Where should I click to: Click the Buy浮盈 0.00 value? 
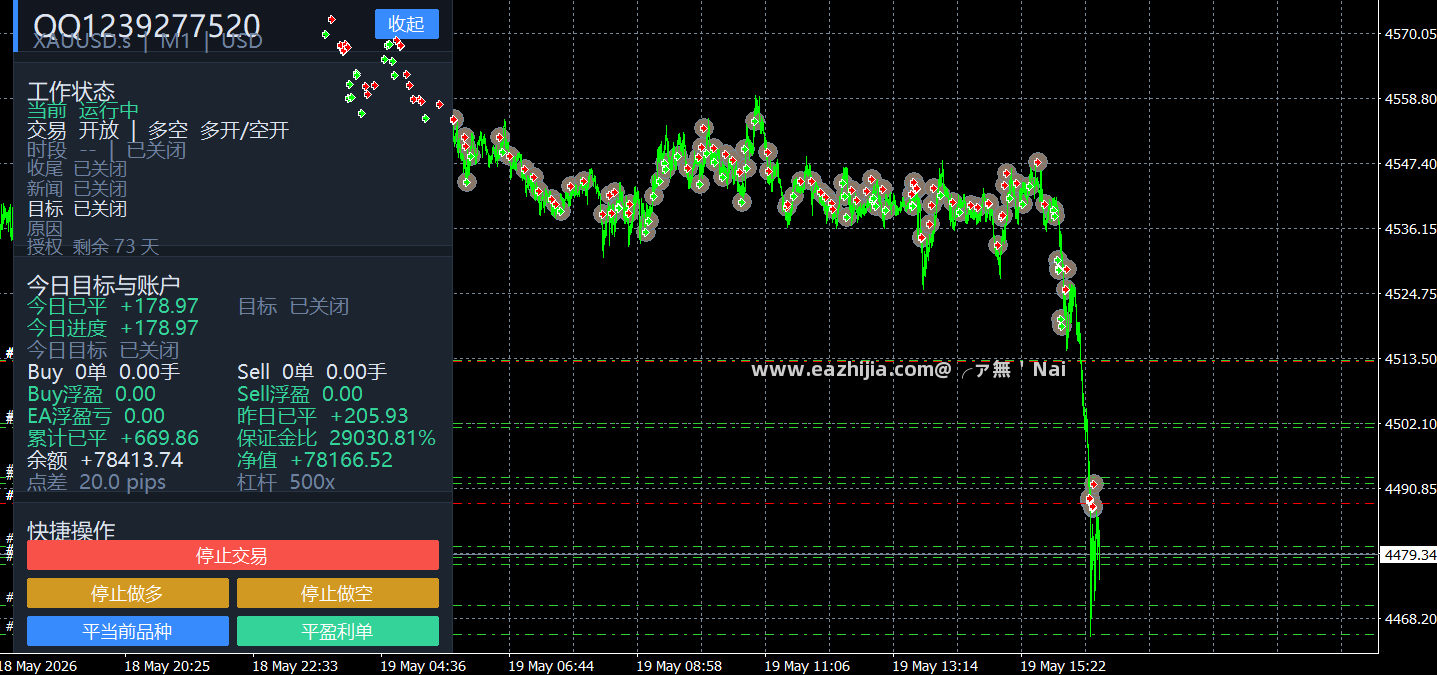(x=91, y=394)
